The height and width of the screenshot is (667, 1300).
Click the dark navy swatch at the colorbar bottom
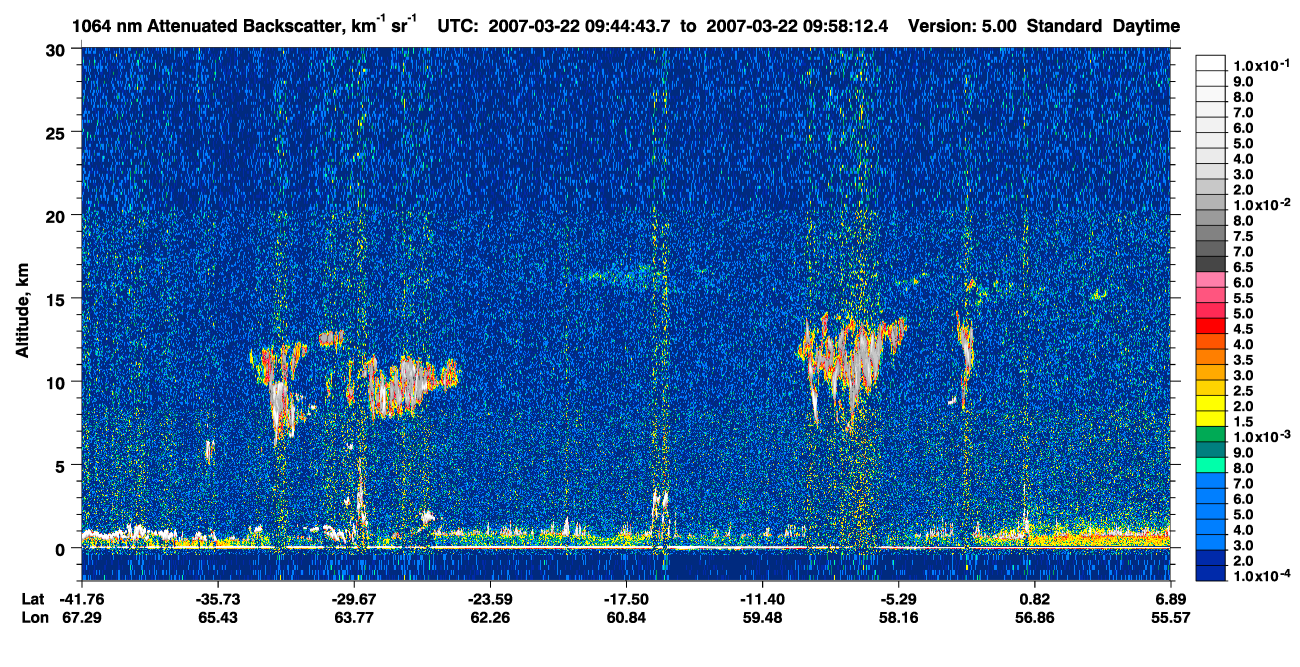[x=1211, y=574]
